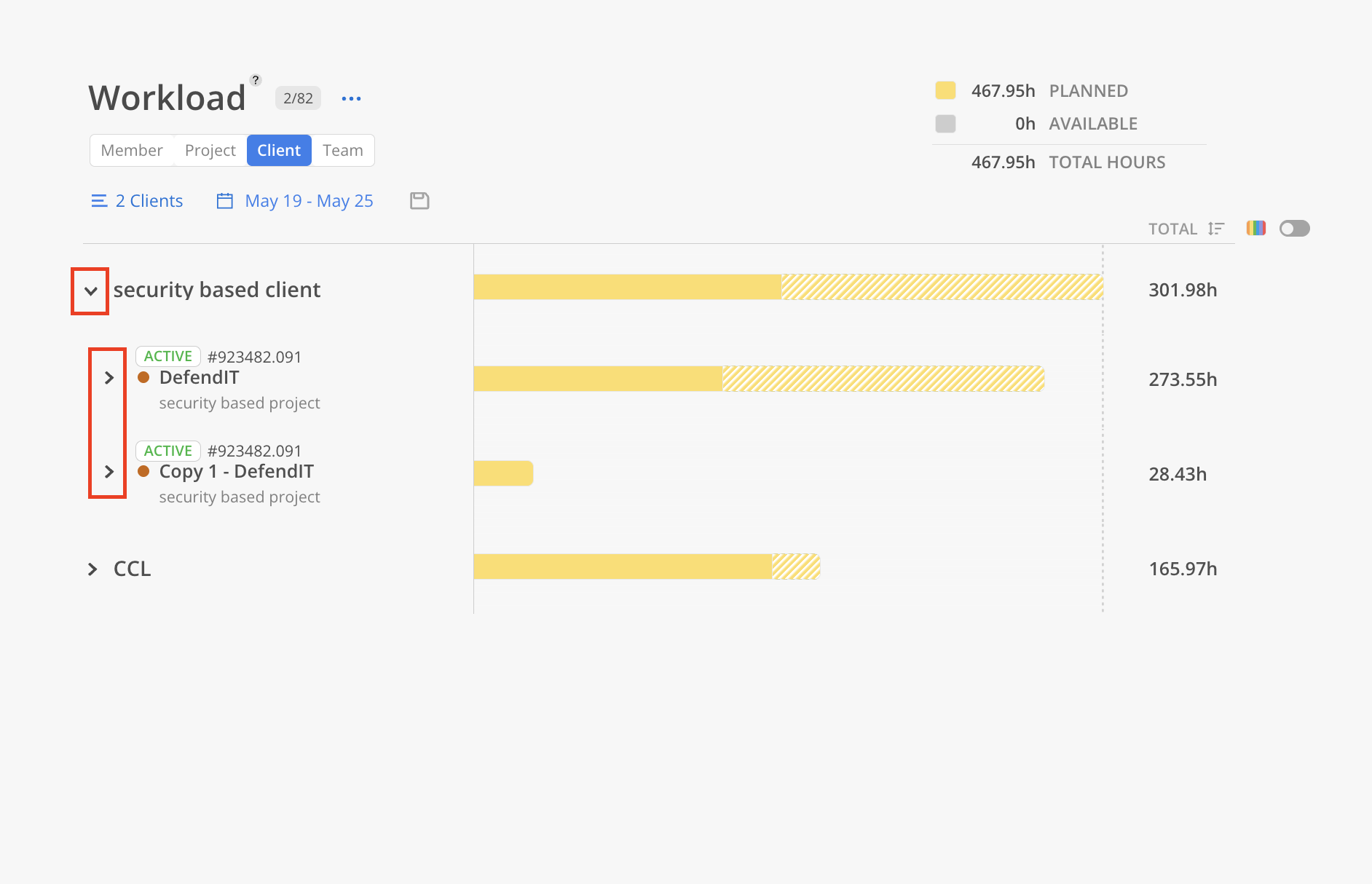
Task: Open the Workload help question mark icon
Action: point(256,80)
